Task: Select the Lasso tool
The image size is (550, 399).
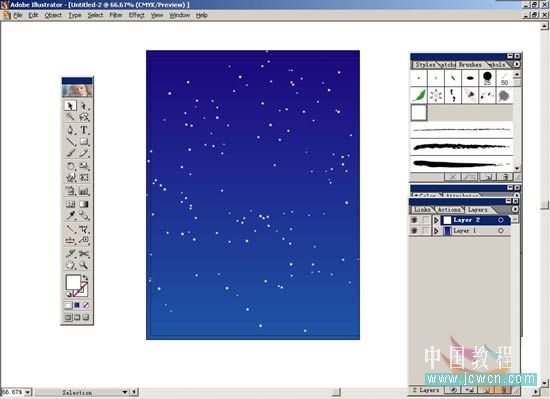Action: click(x=83, y=117)
